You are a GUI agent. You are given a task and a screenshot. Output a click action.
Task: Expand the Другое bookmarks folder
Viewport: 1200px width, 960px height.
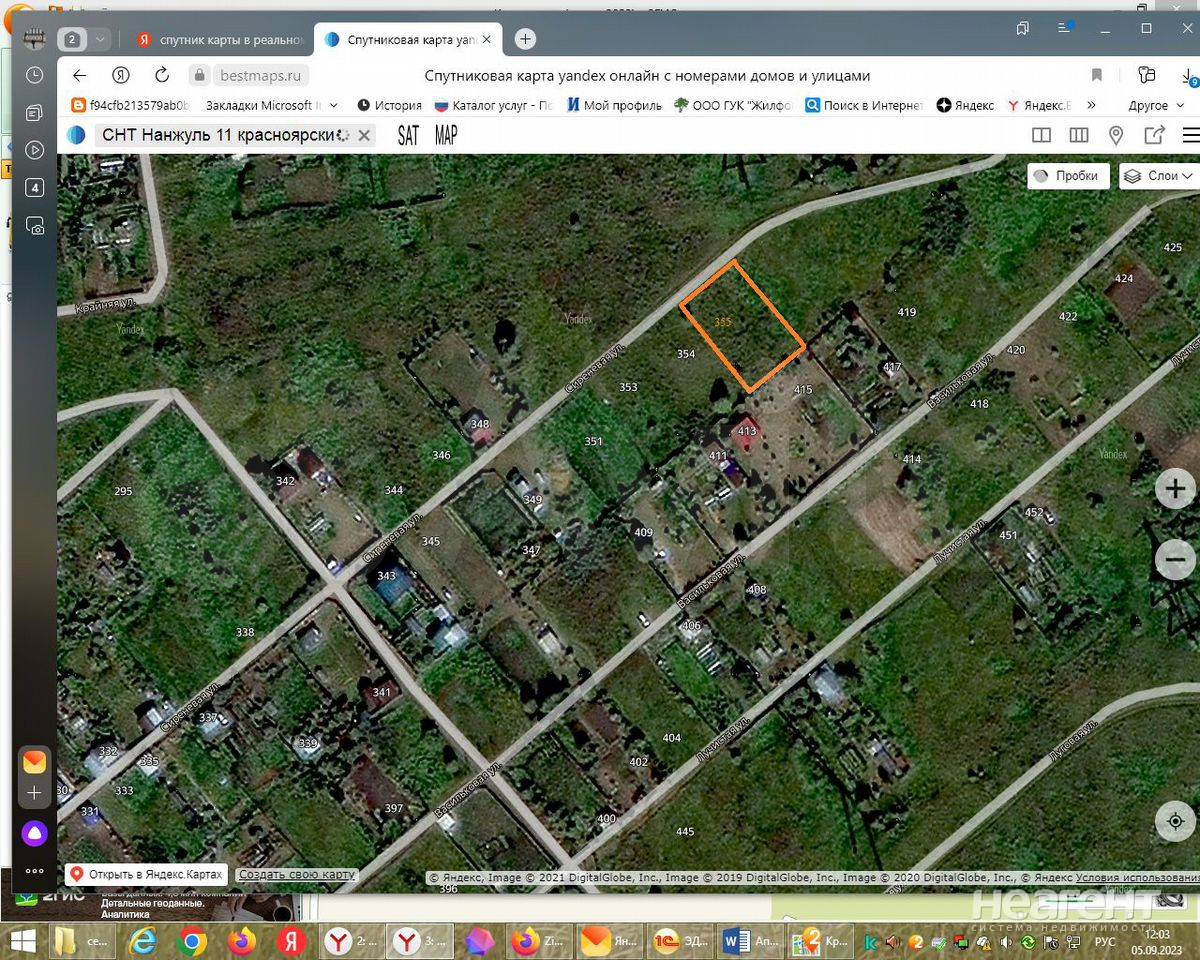pyautogui.click(x=1156, y=105)
